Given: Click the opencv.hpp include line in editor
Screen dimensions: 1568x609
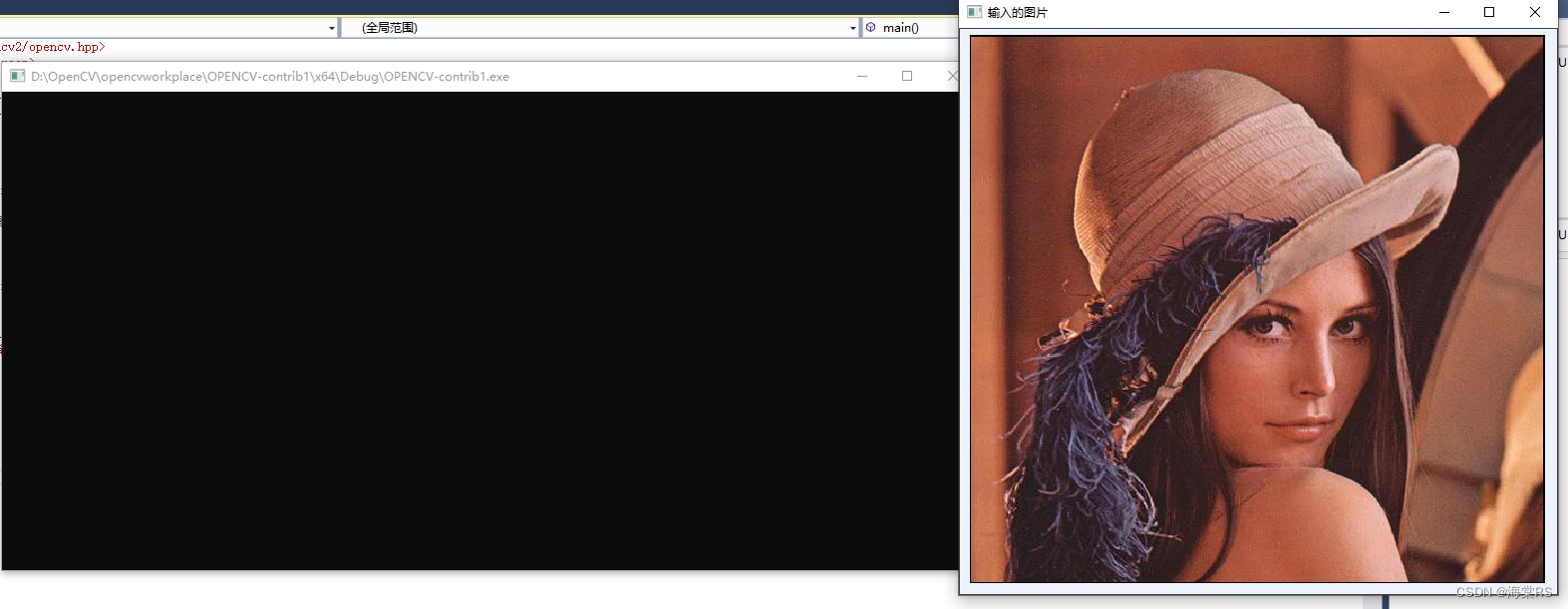Looking at the screenshot, I should click(53, 47).
